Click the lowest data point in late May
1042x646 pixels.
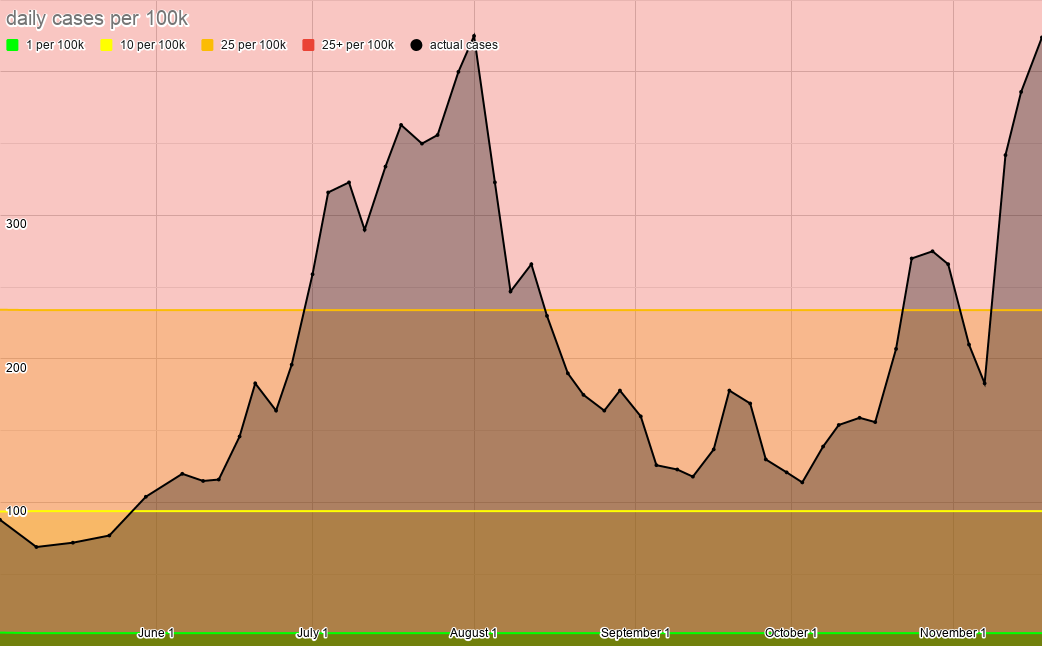point(37,547)
